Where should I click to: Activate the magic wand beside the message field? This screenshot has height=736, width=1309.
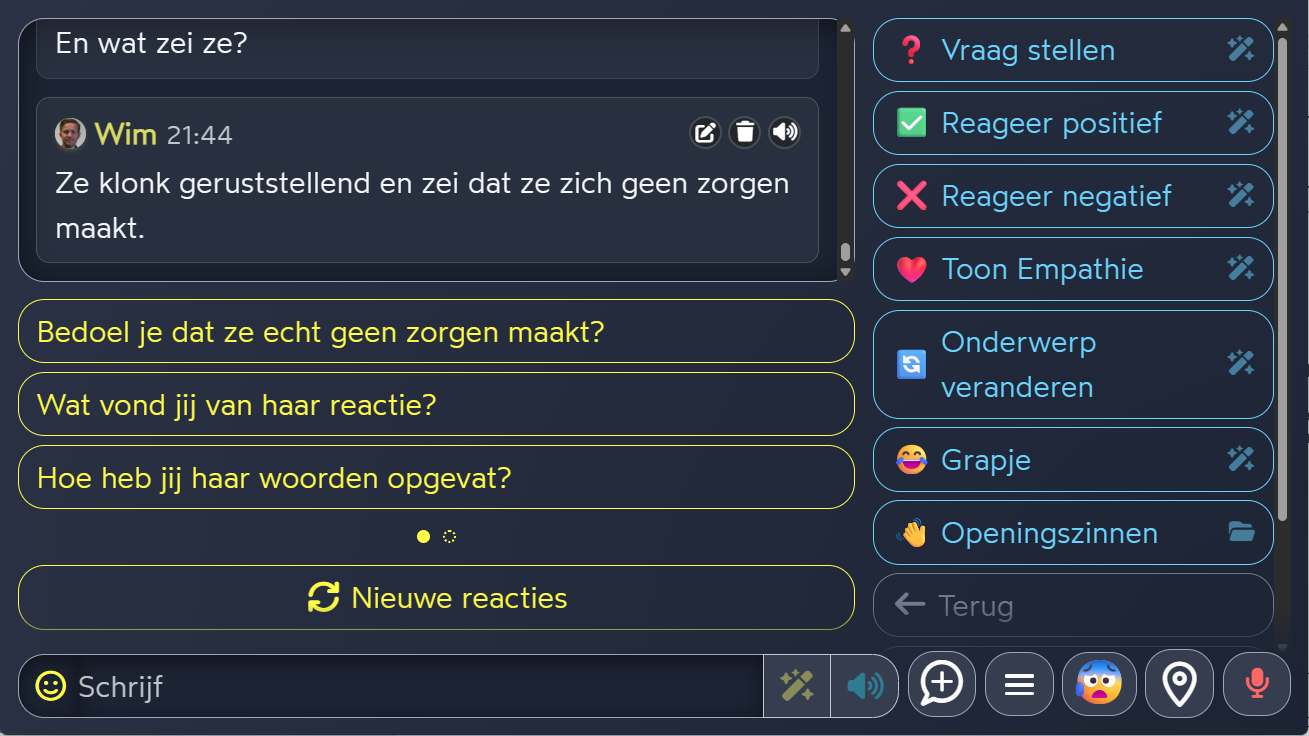point(796,685)
